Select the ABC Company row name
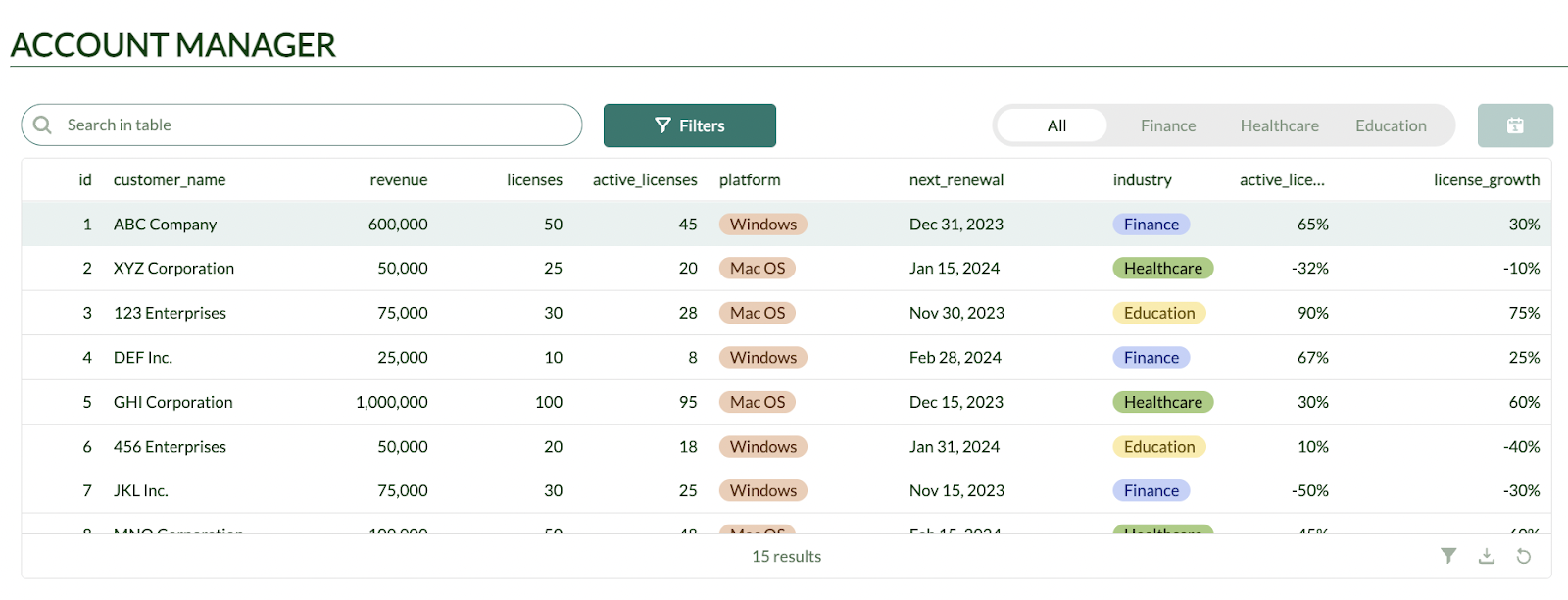Screen dimensions: 1568x600 point(165,225)
